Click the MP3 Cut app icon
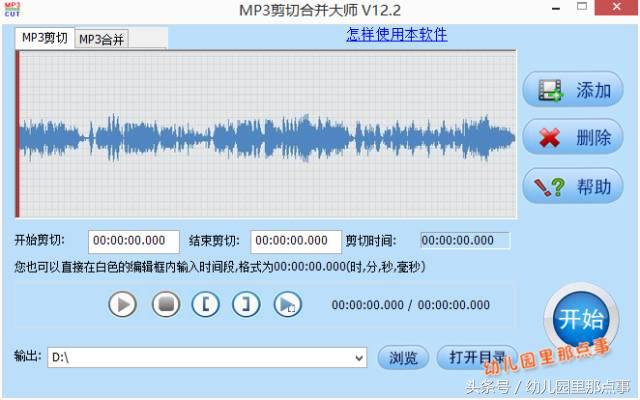This screenshot has width=640, height=400. (x=12, y=9)
